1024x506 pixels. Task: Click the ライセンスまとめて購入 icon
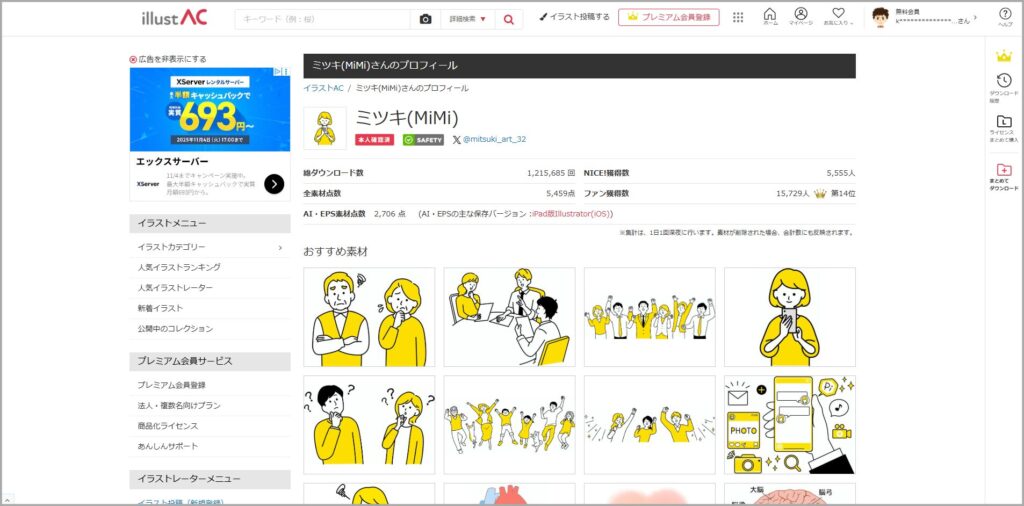[1003, 128]
